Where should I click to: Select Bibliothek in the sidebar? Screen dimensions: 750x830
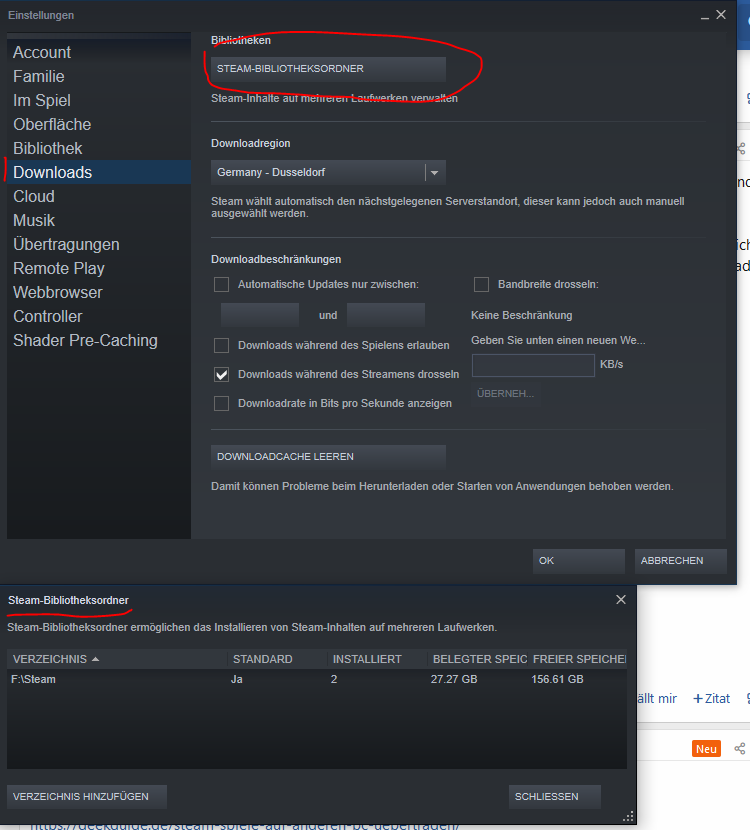pyautogui.click(x=98, y=148)
